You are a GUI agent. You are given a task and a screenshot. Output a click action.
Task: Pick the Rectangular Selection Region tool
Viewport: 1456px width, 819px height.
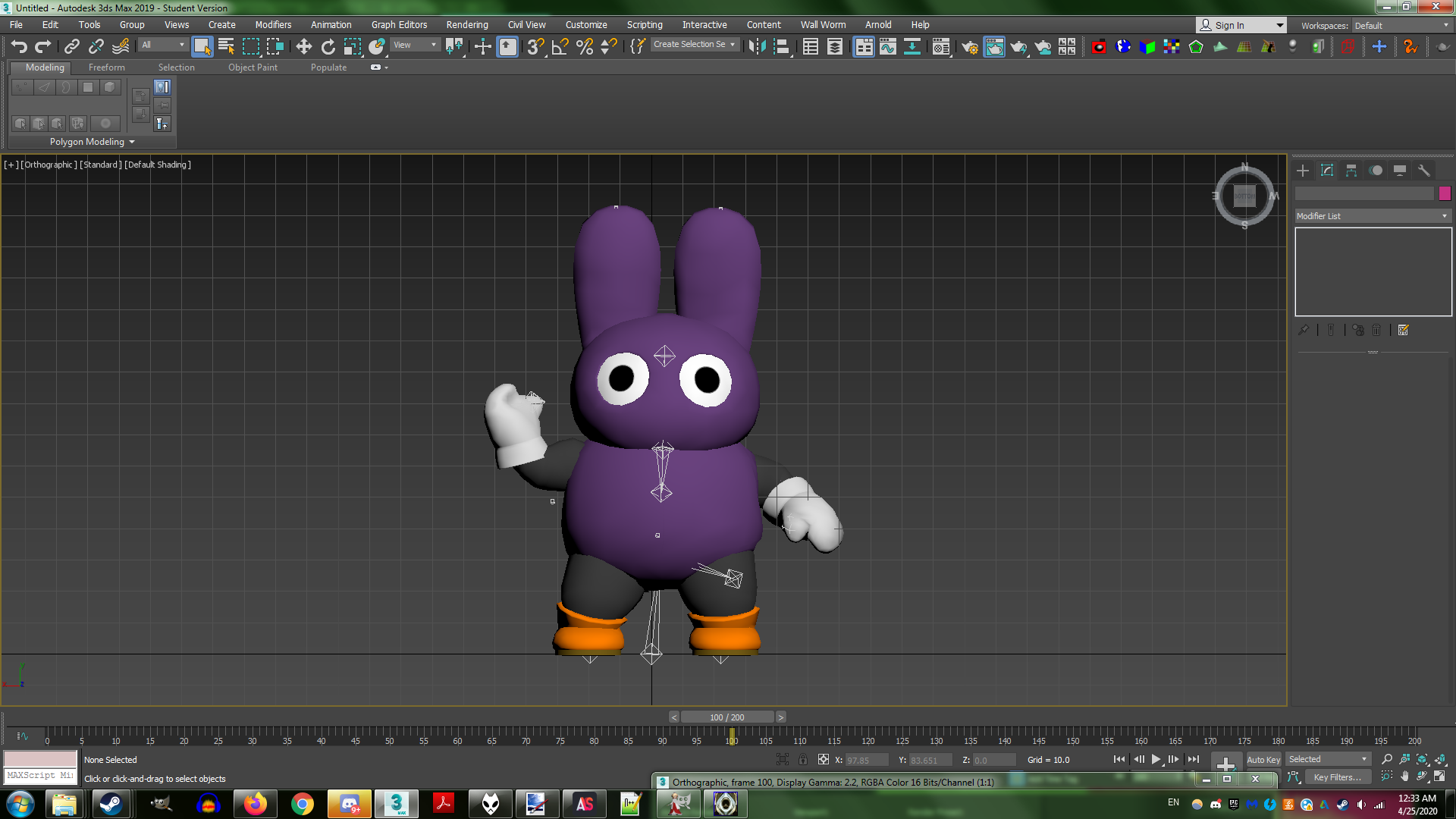coord(250,47)
